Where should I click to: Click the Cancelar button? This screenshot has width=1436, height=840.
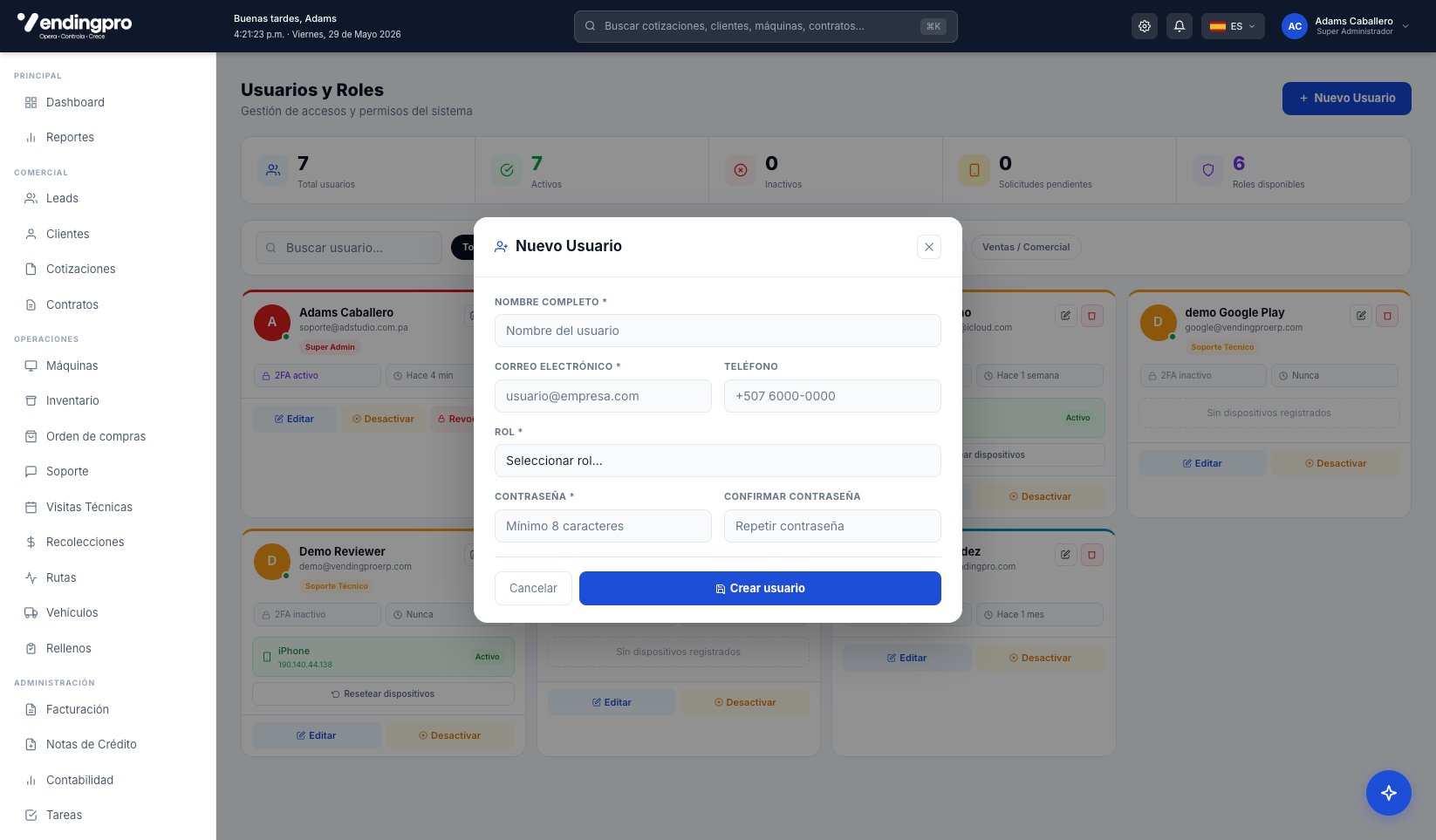(x=533, y=588)
